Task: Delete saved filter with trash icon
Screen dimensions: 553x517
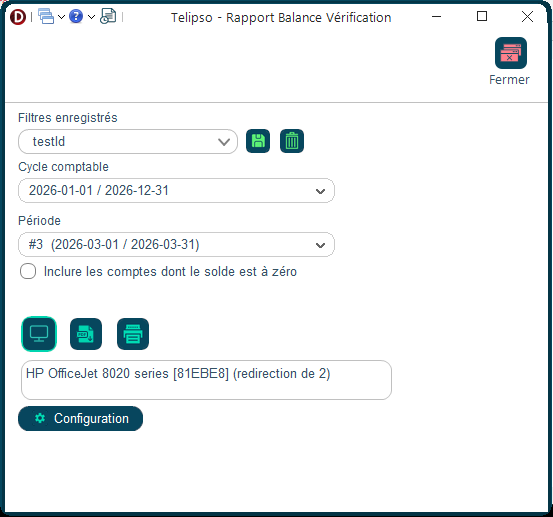Action: click(292, 141)
